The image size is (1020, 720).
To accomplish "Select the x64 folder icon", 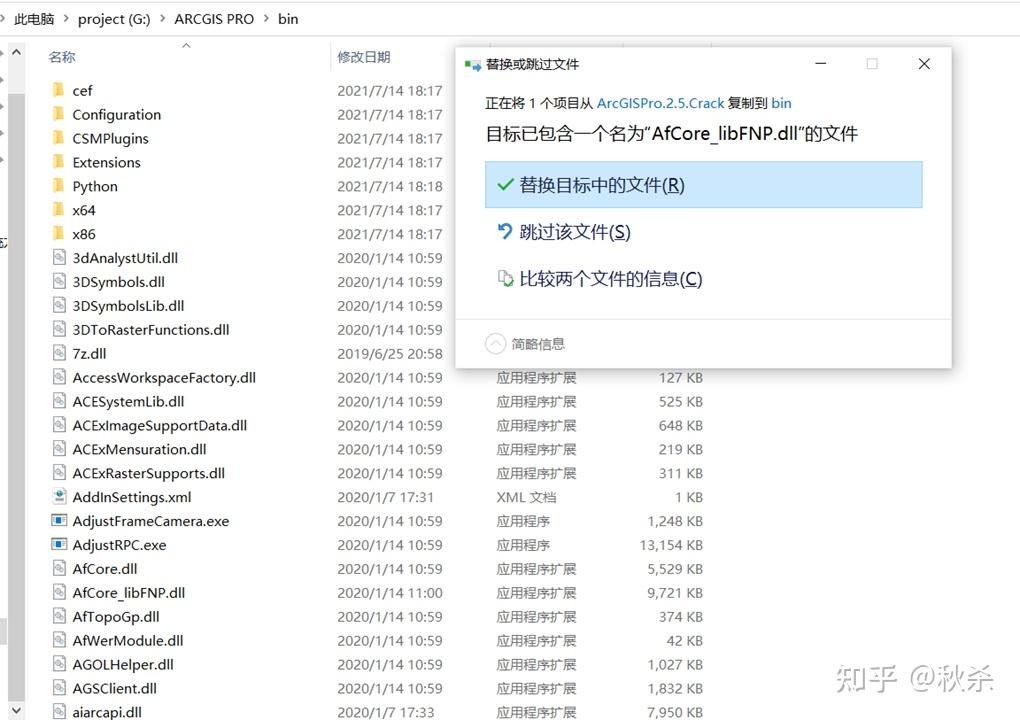I will tap(59, 209).
